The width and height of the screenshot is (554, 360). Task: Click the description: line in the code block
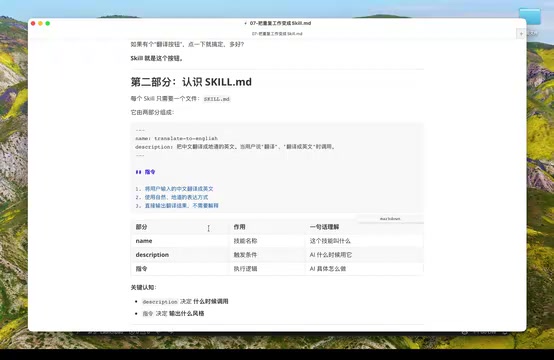point(235,147)
